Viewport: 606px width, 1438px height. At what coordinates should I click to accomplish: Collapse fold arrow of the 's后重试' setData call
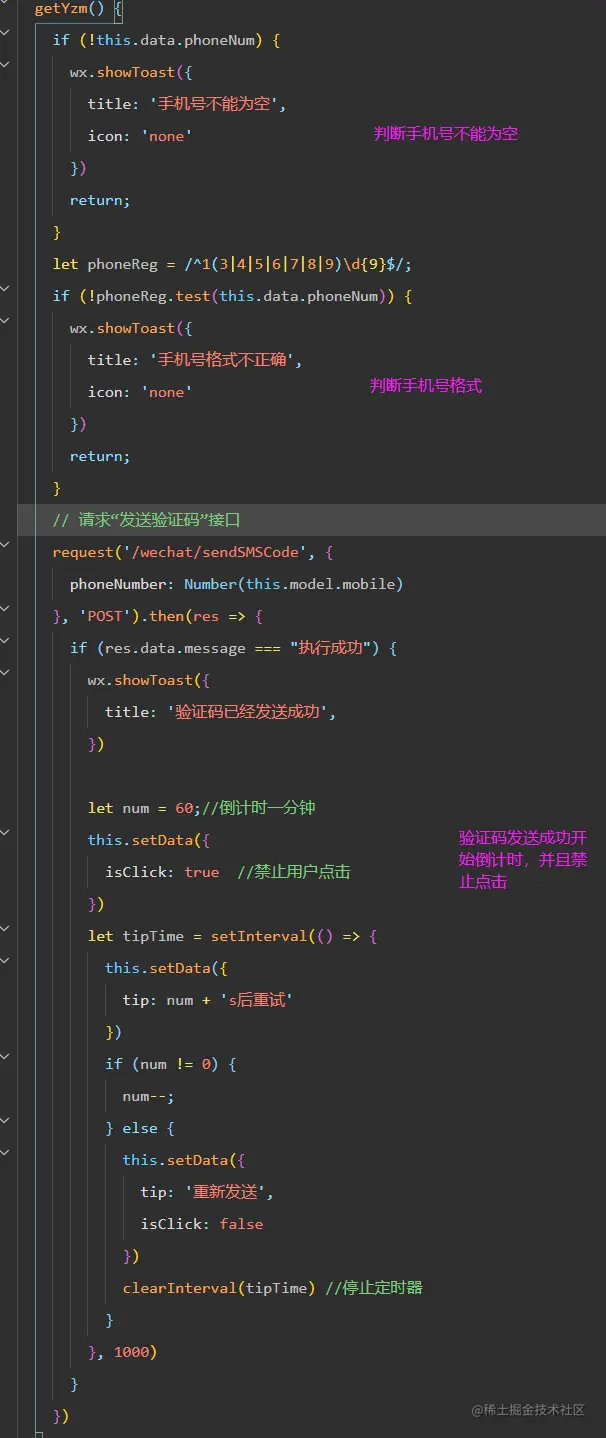[5, 960]
